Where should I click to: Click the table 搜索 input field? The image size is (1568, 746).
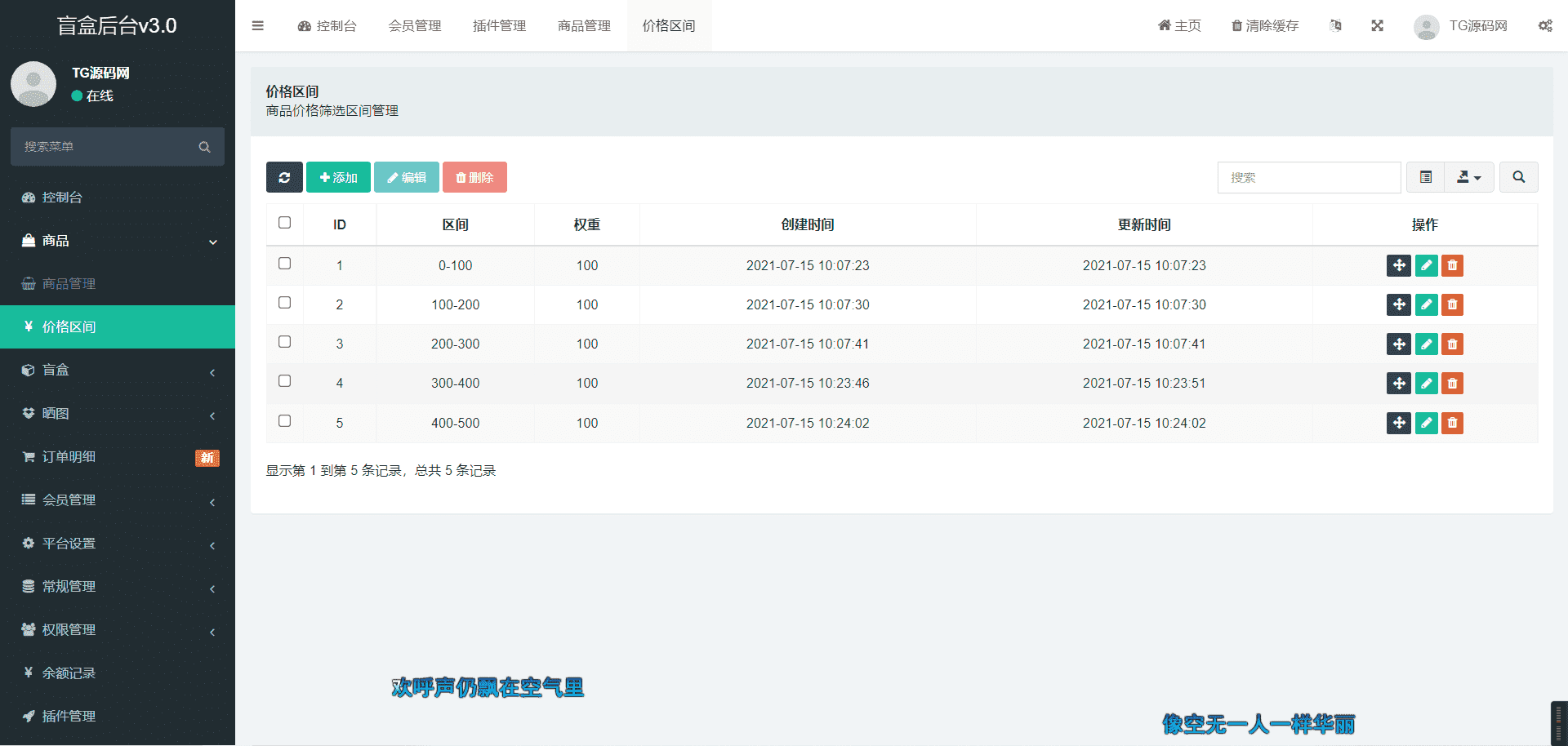(x=1308, y=177)
